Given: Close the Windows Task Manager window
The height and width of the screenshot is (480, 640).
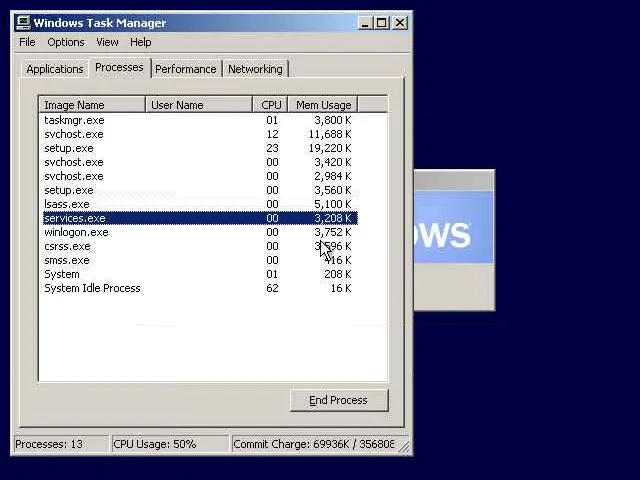Looking at the screenshot, I should [x=400, y=23].
